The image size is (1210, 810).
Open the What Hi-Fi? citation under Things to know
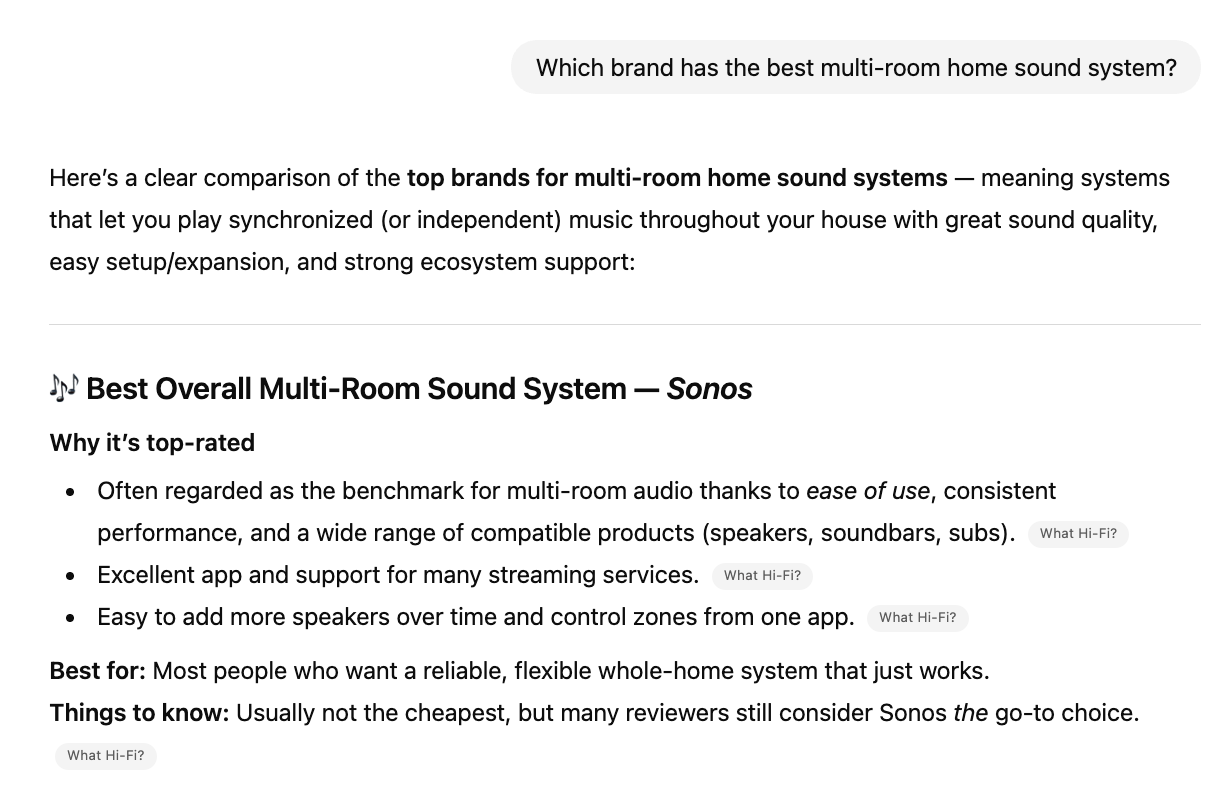tap(105, 755)
